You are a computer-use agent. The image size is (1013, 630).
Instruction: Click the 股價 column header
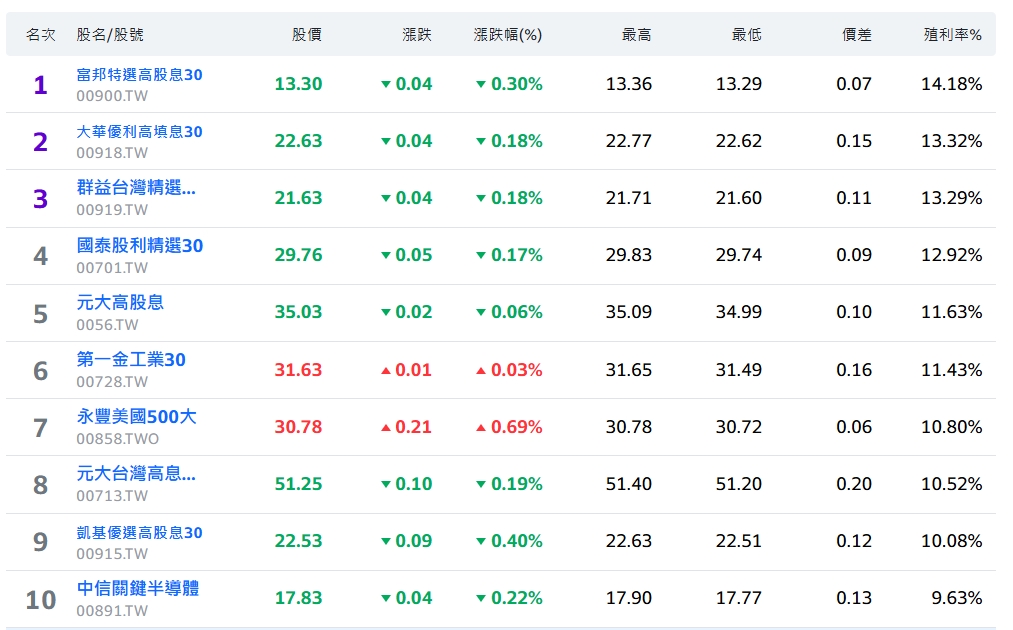point(307,35)
